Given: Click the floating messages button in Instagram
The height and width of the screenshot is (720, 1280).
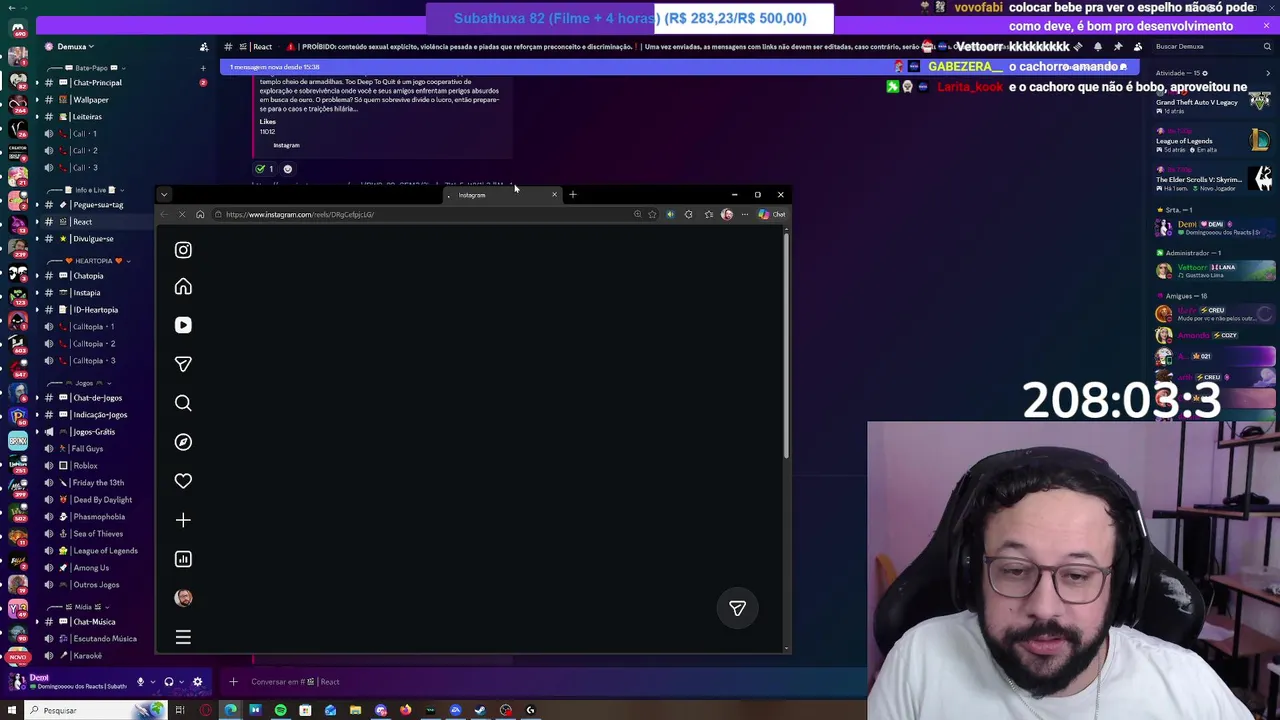Looking at the screenshot, I should point(737,608).
